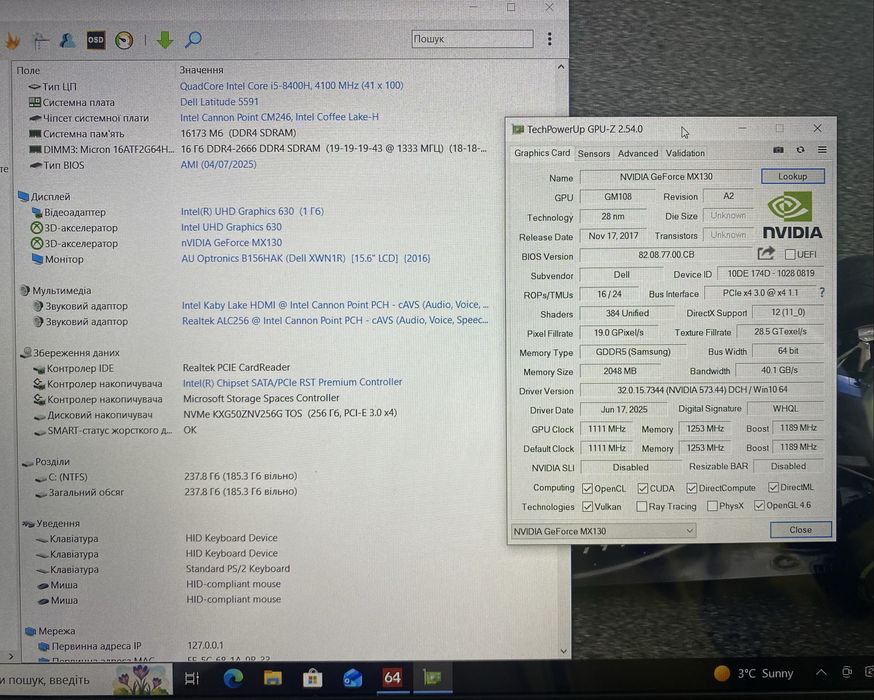Open Microsoft Edge from the taskbar
Viewport: 874px width, 700px height.
pyautogui.click(x=234, y=678)
